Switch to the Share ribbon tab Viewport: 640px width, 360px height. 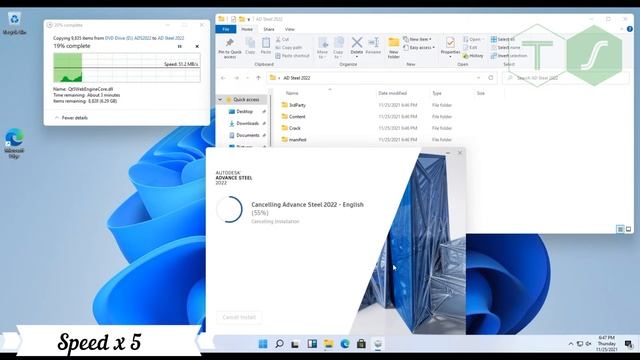pos(269,29)
